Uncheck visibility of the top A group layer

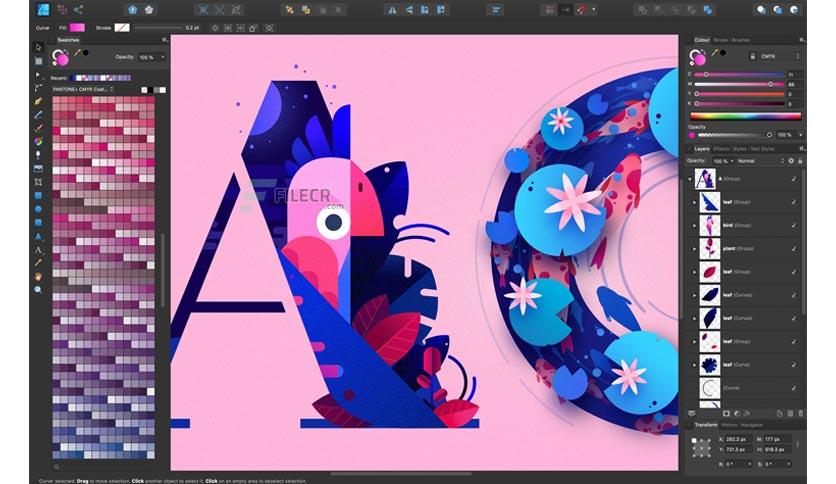pyautogui.click(x=794, y=179)
